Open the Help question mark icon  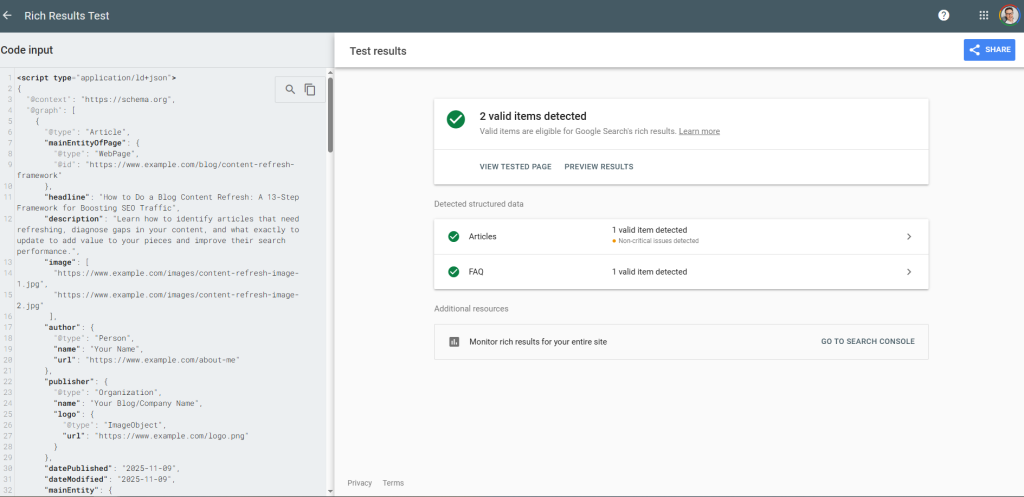point(944,15)
